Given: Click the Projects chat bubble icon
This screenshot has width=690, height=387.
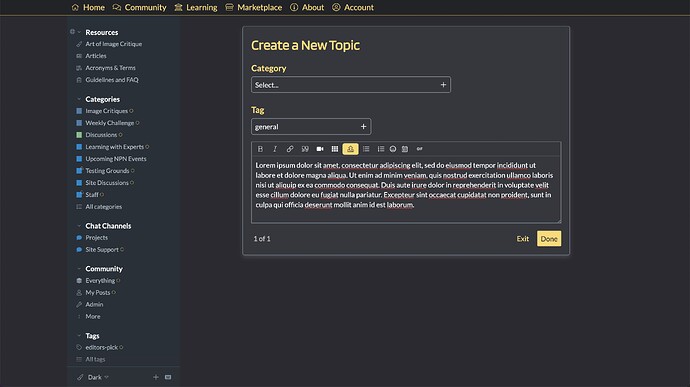Looking at the screenshot, I should [x=79, y=238].
